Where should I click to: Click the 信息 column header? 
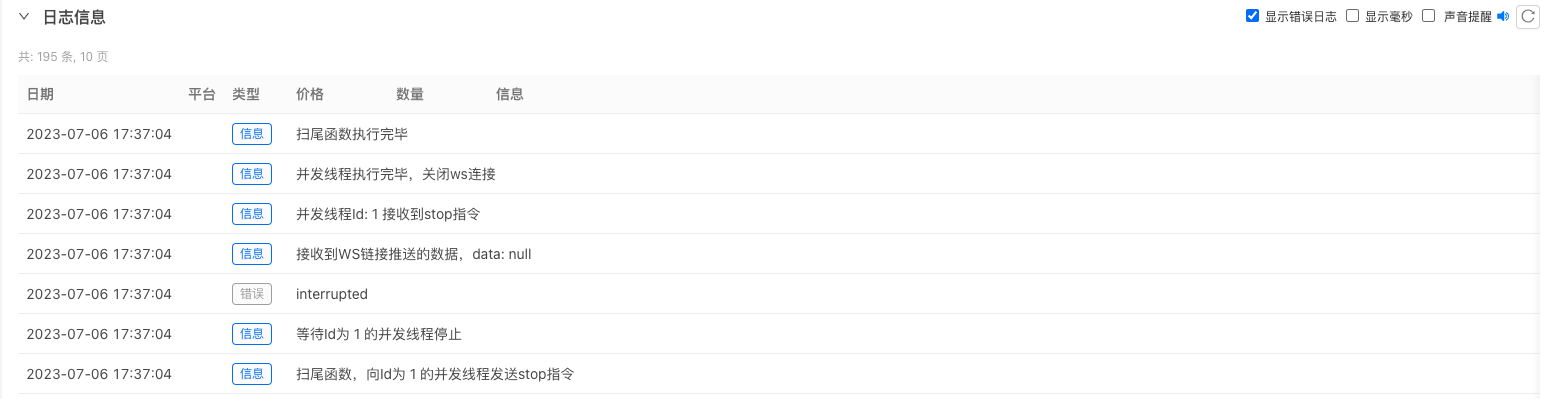tap(510, 94)
